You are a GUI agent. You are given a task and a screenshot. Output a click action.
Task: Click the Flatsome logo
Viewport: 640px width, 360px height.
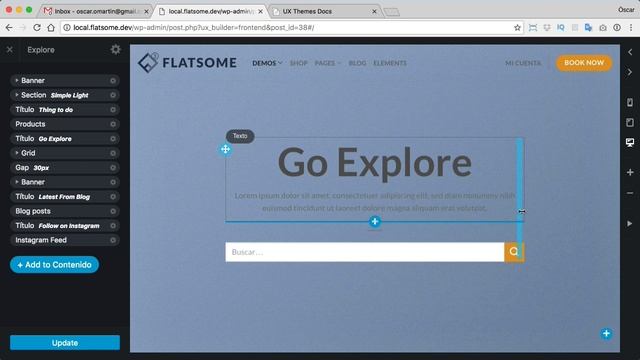187,62
